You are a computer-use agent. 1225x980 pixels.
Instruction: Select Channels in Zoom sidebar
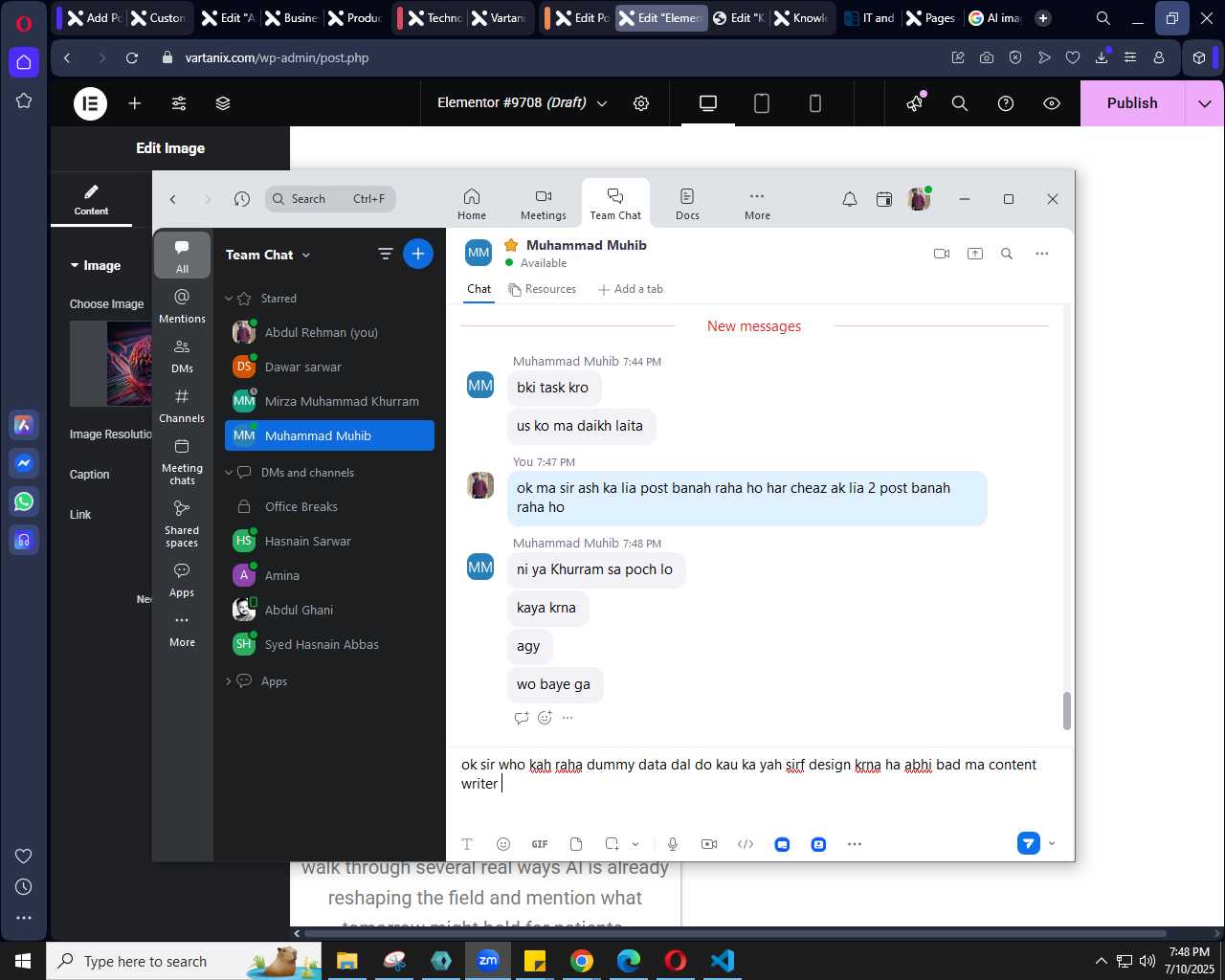182,406
